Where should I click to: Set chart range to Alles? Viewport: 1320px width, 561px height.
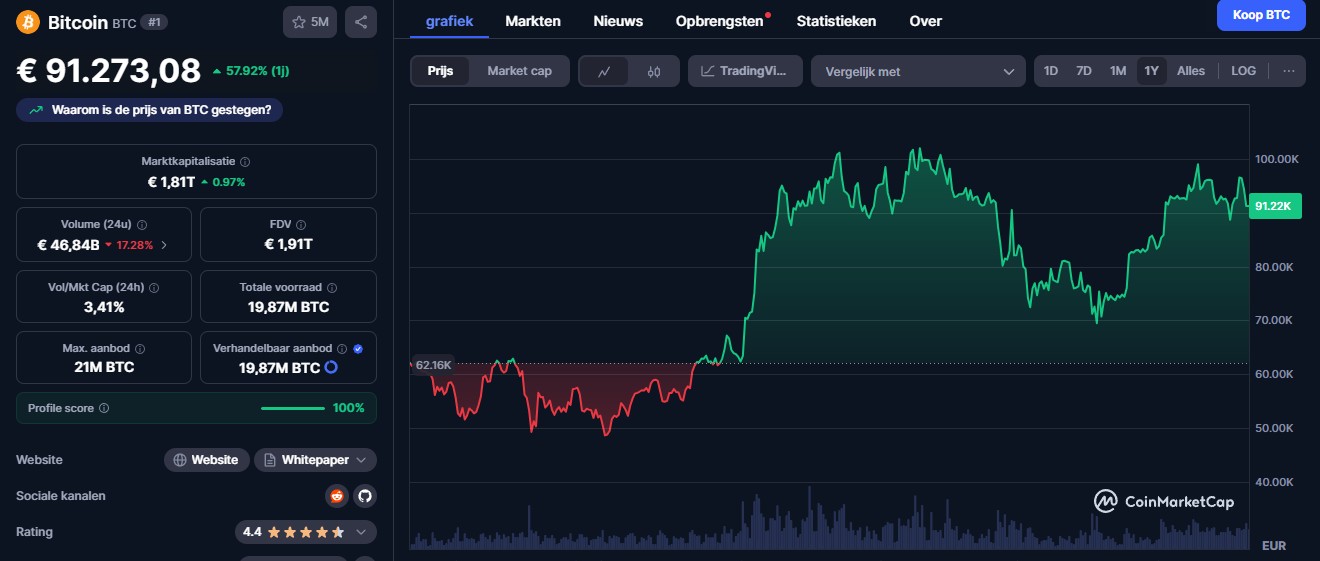(x=1191, y=71)
